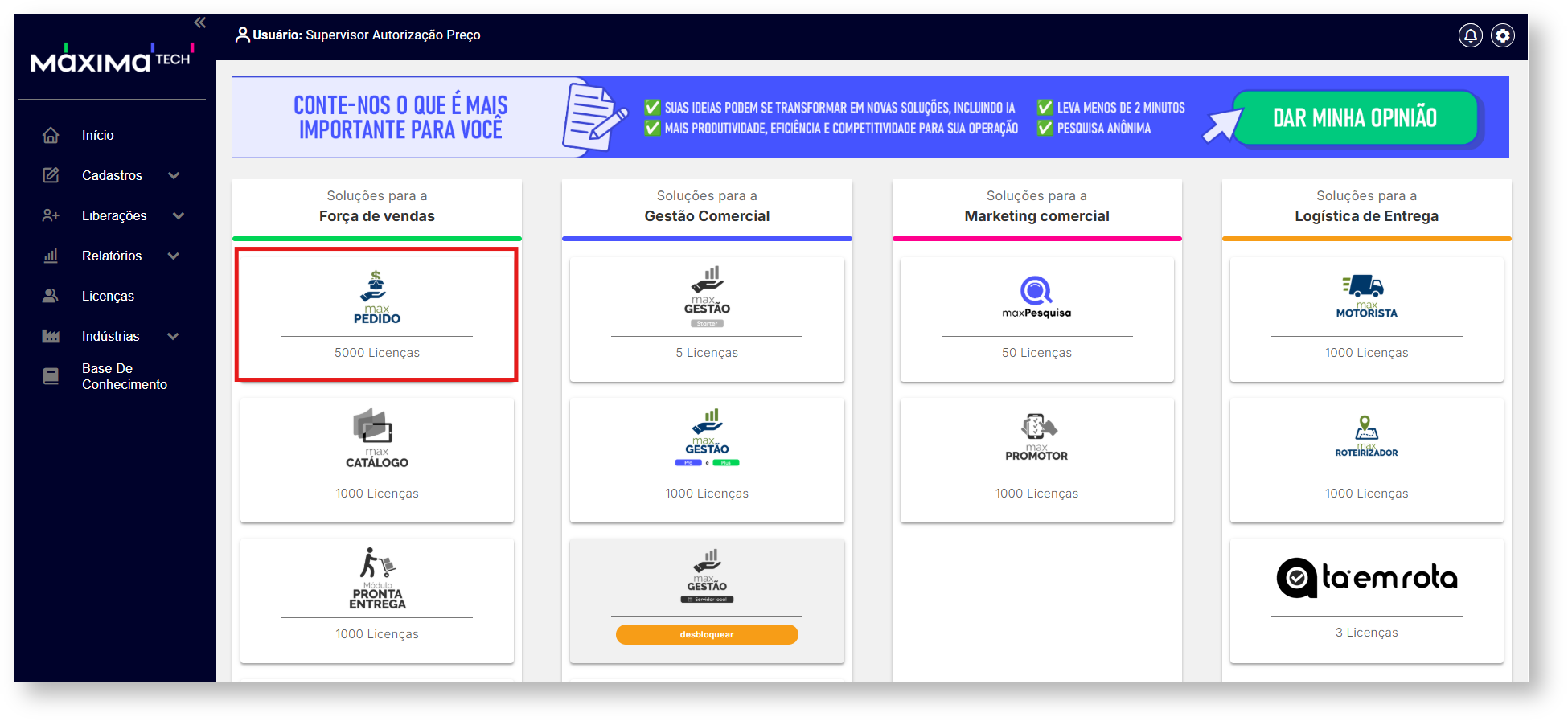Click the 5000 Licenças text under maxPedido
Image resolution: width=1568 pixels, height=721 pixels.
[377, 353]
